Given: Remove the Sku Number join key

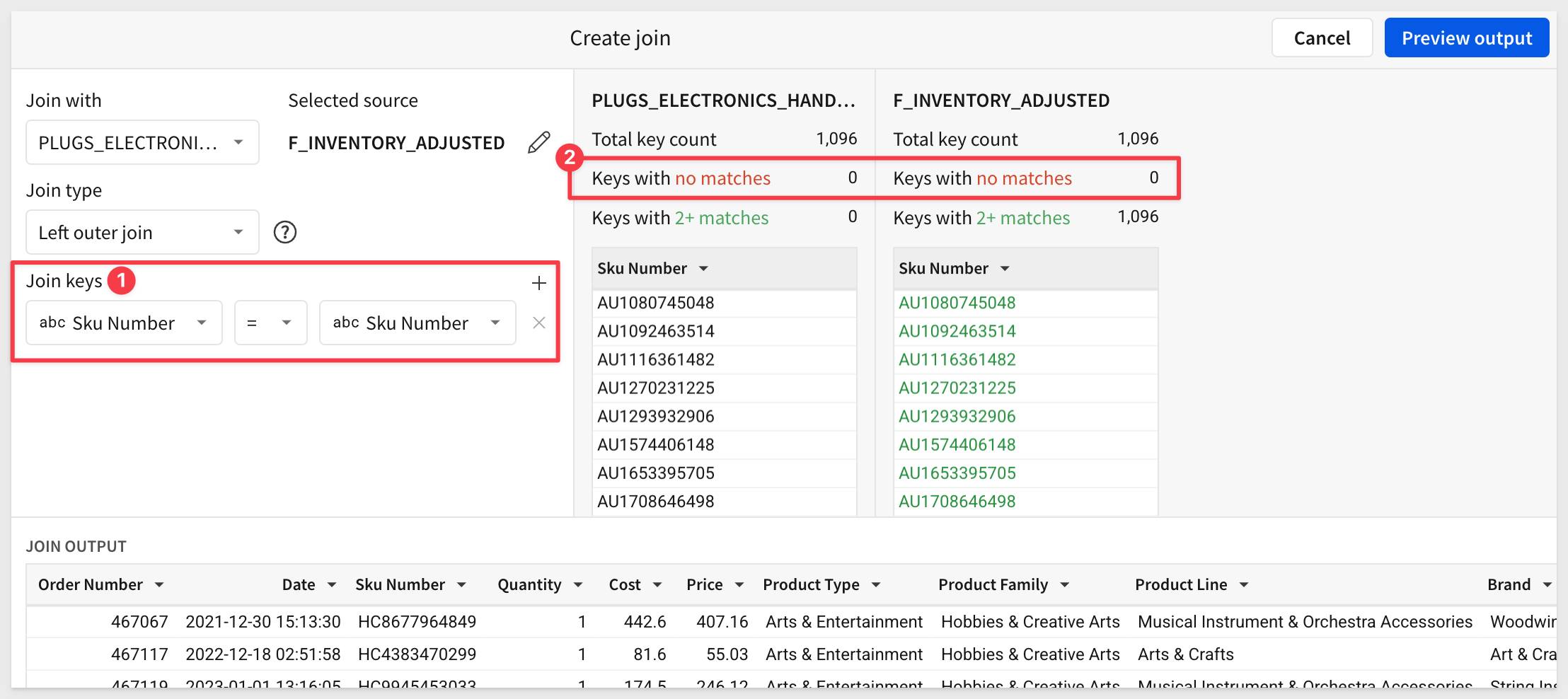Looking at the screenshot, I should coord(539,323).
